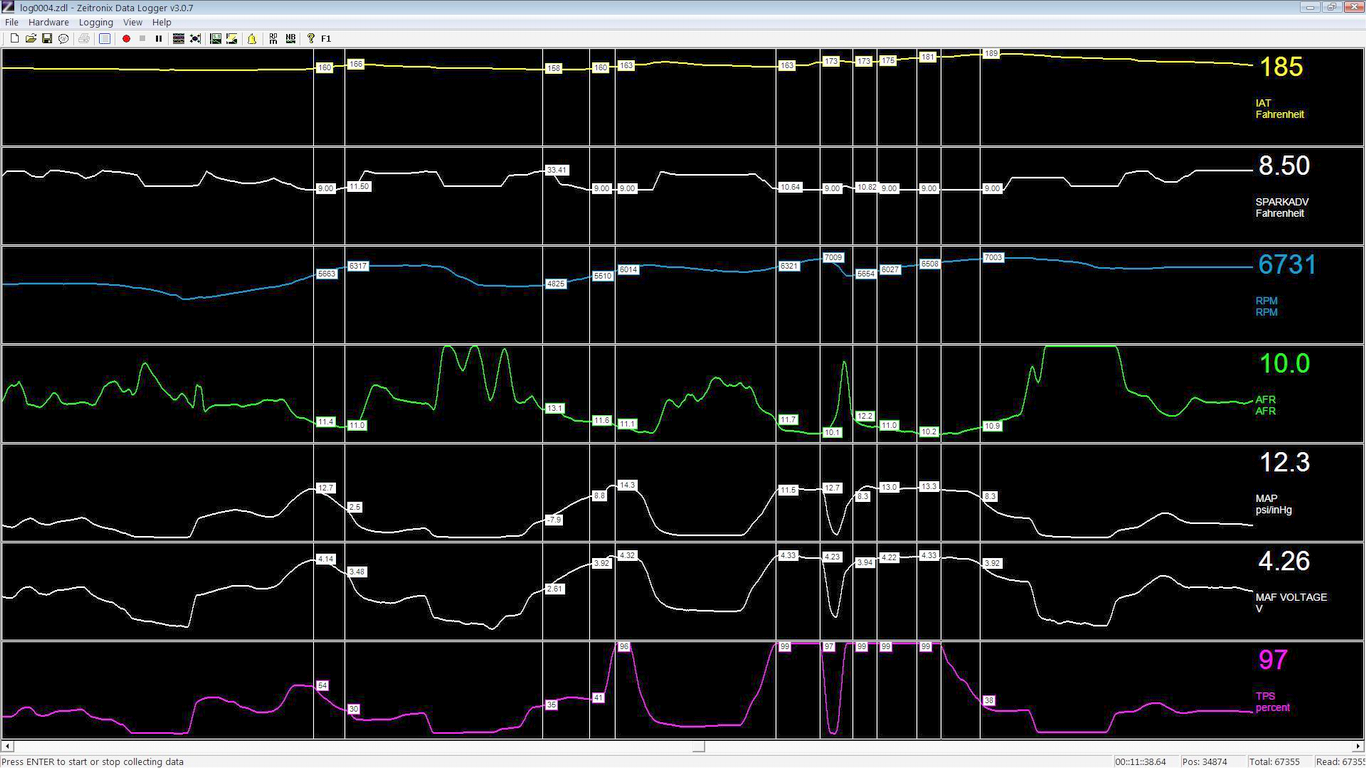This screenshot has width=1366, height=768.
Task: Open the Help menu
Action: click(x=161, y=22)
